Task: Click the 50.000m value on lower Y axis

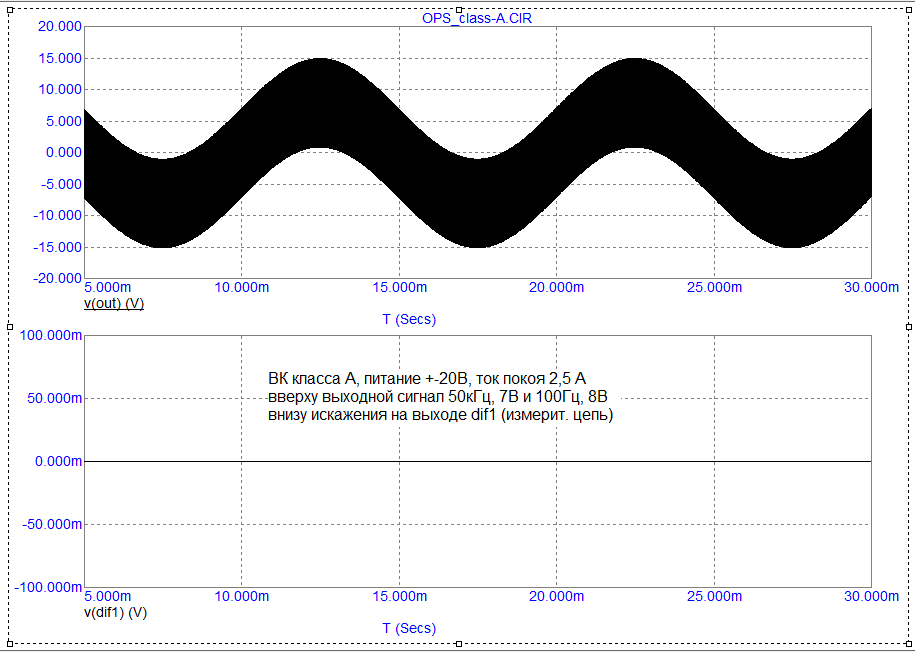Action: [55, 398]
